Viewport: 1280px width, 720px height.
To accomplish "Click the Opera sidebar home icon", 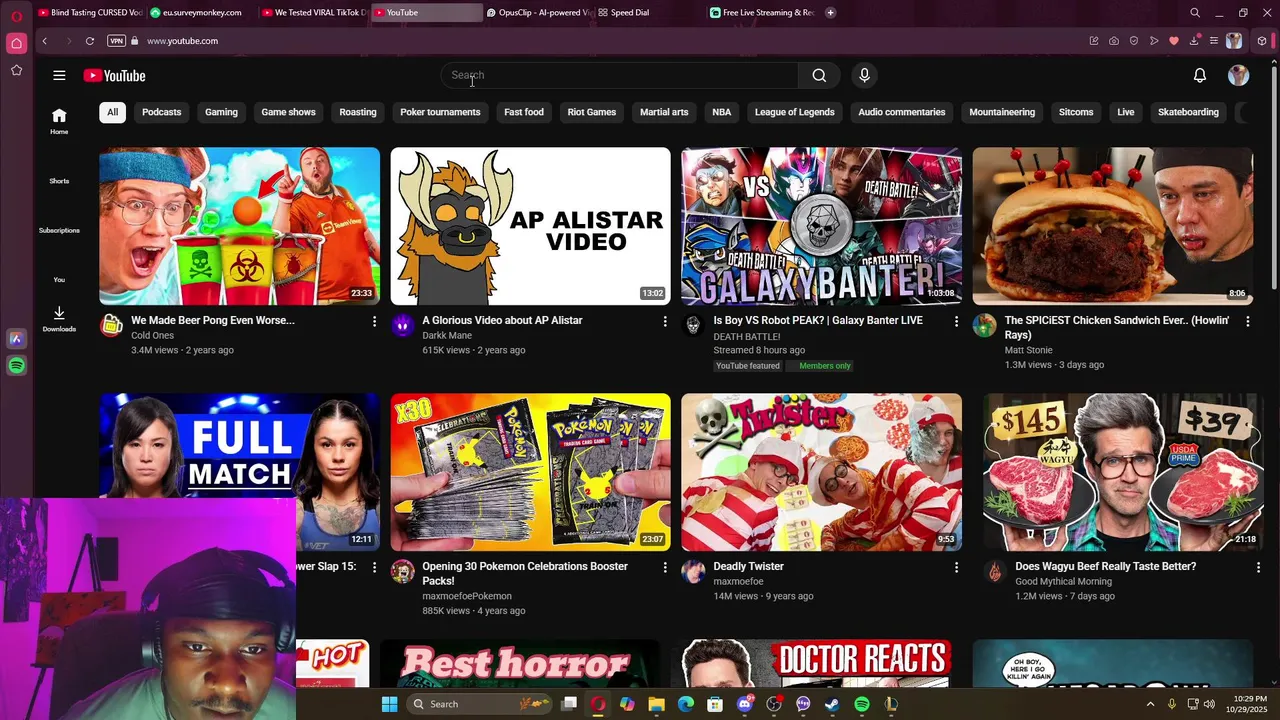I will [x=16, y=43].
